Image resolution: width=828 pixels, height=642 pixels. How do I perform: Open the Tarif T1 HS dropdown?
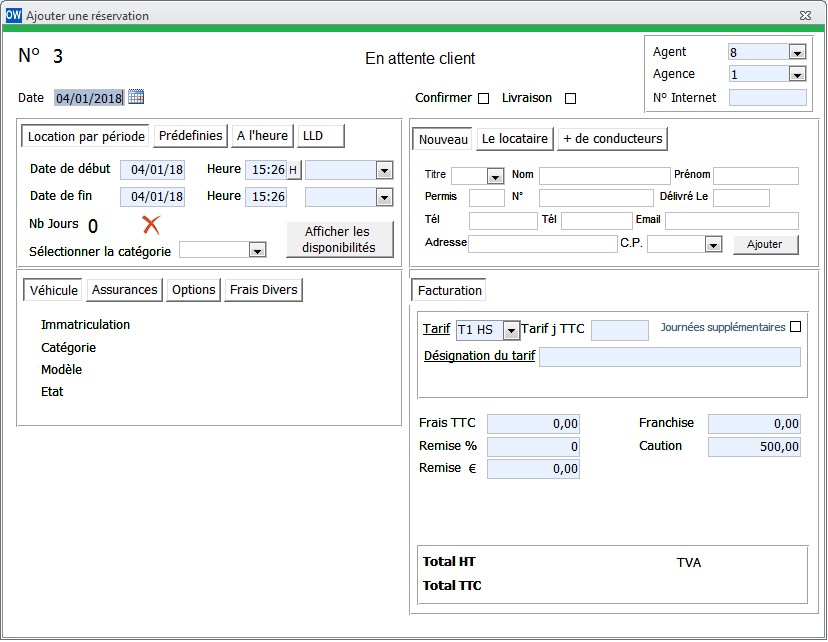click(511, 330)
